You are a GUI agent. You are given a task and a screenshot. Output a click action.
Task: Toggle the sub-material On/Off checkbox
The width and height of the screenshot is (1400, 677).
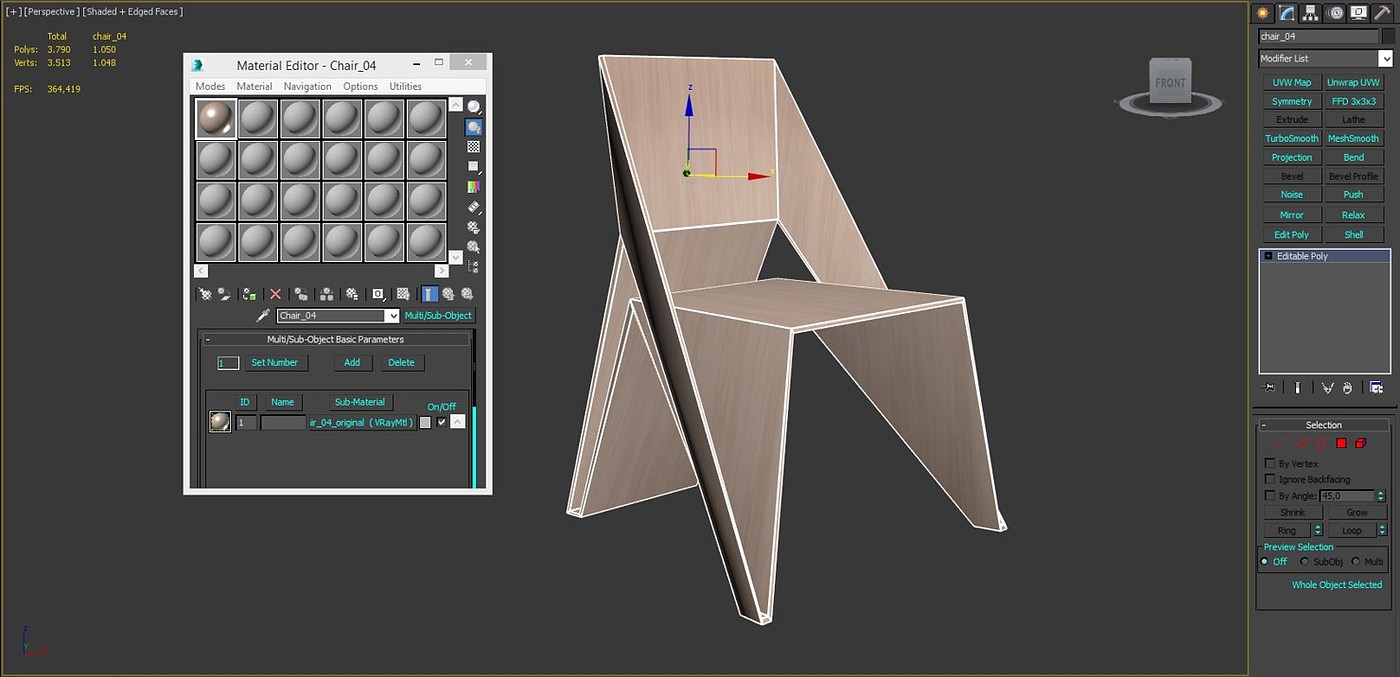point(441,422)
